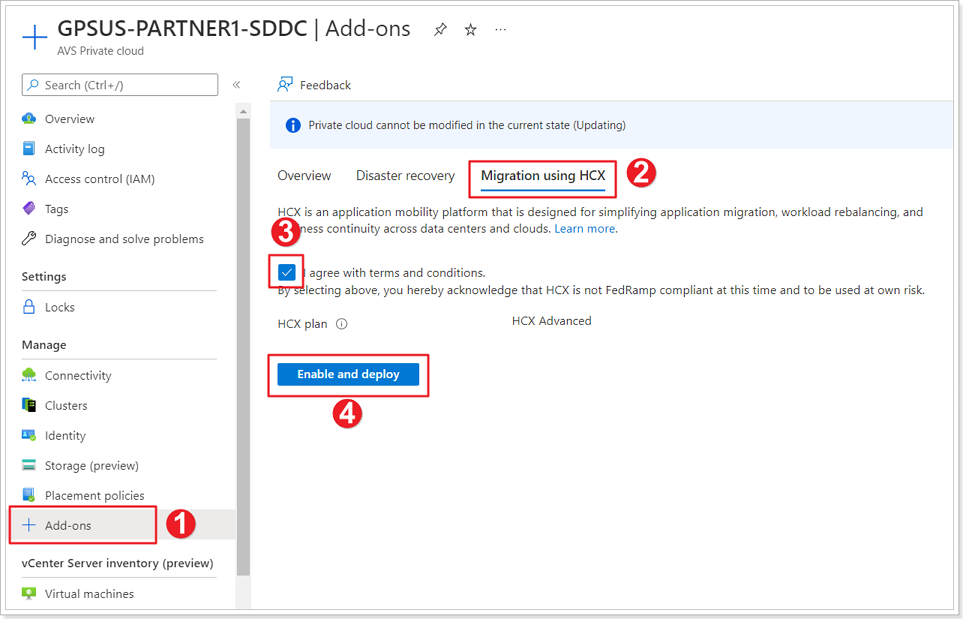
Task: Open the Learn more link
Action: 585,228
